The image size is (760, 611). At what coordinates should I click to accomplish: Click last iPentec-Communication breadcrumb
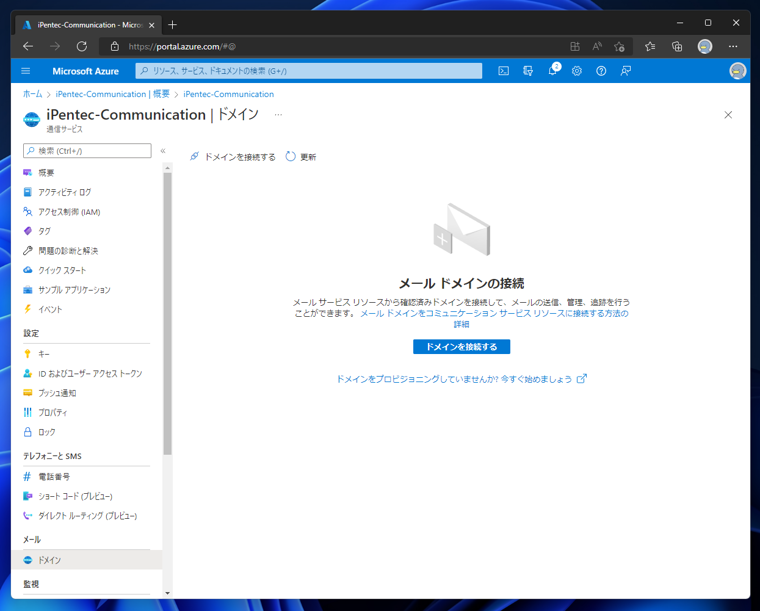tap(228, 94)
